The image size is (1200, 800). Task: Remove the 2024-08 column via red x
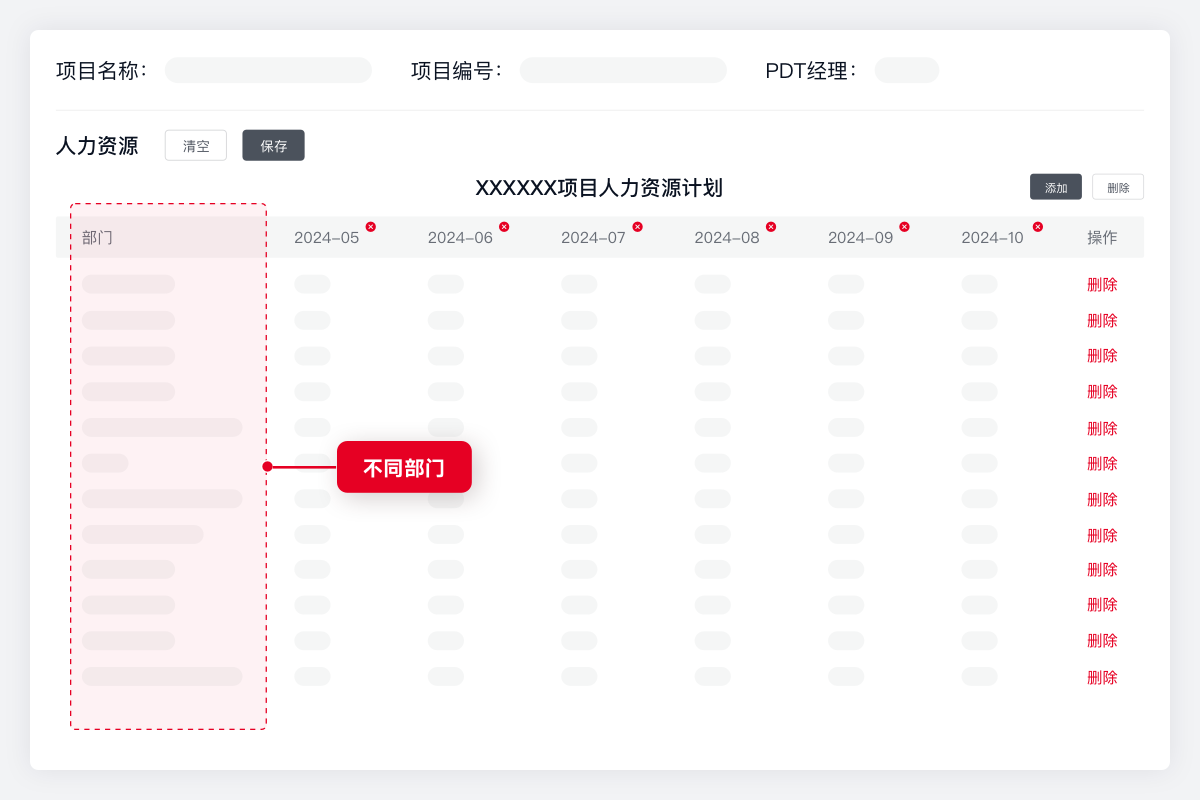pos(771,227)
